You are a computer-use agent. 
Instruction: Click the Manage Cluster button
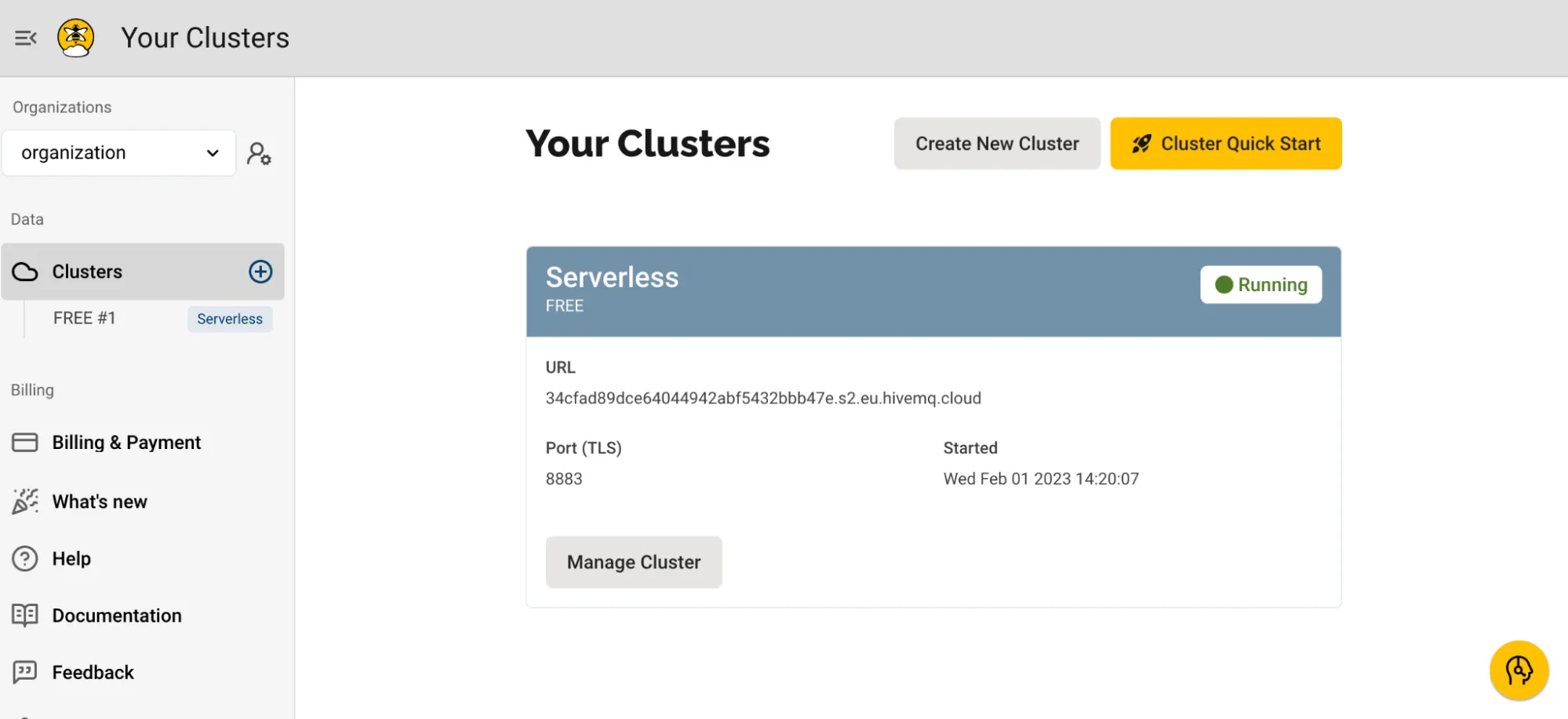(x=634, y=562)
